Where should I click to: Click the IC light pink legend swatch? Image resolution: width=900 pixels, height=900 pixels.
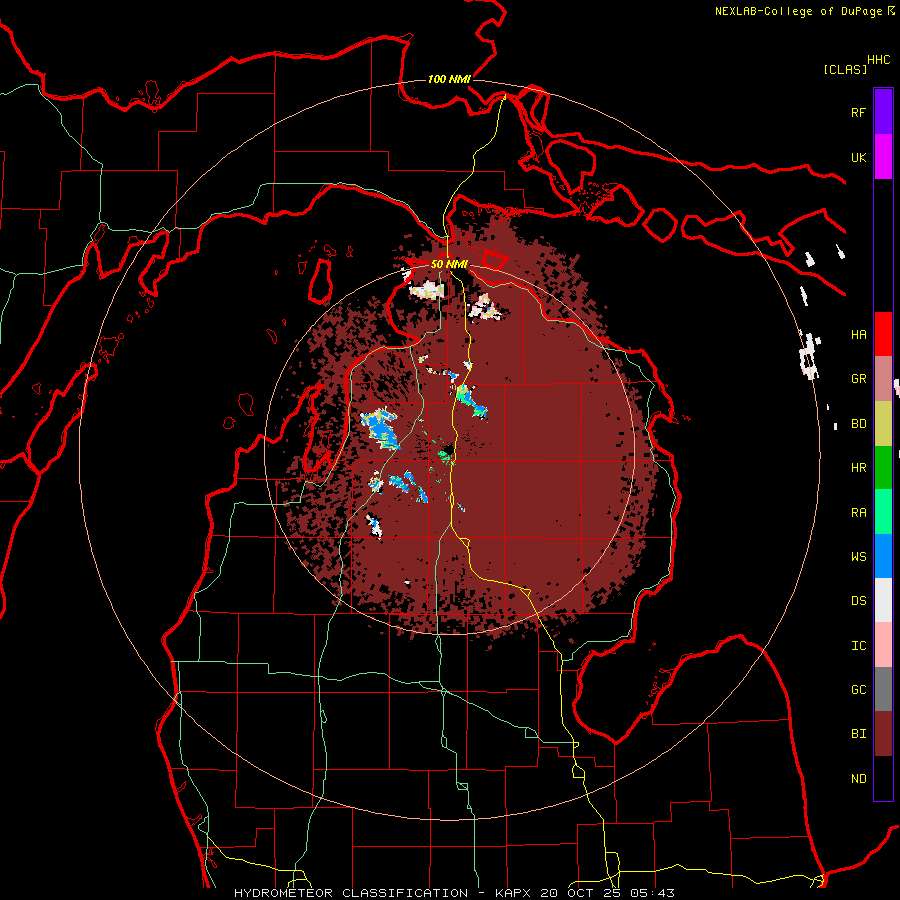(883, 645)
